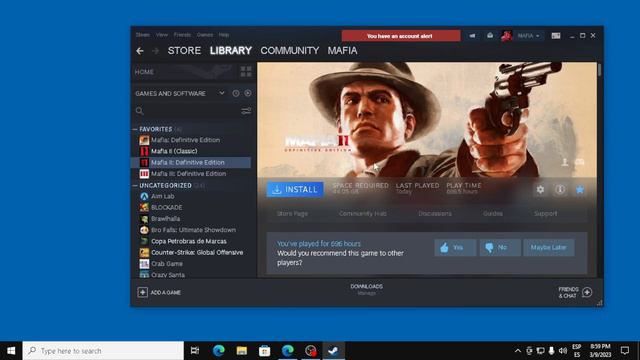640x360 pixels.
Task: Open the Guides link
Action: tap(493, 213)
